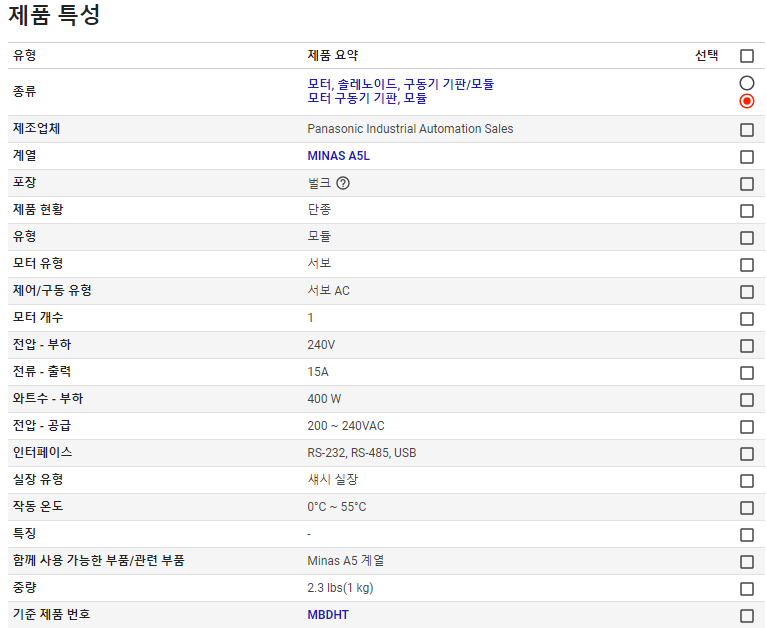Click the 제품 요약 column header

tap(333, 55)
